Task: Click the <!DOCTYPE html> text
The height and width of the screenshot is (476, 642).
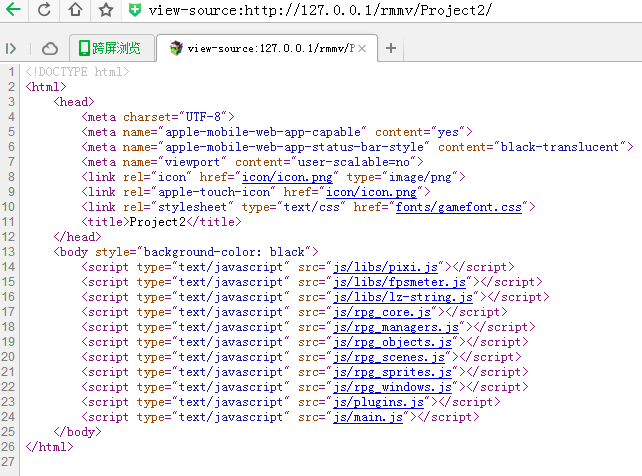Action: click(x=77, y=72)
